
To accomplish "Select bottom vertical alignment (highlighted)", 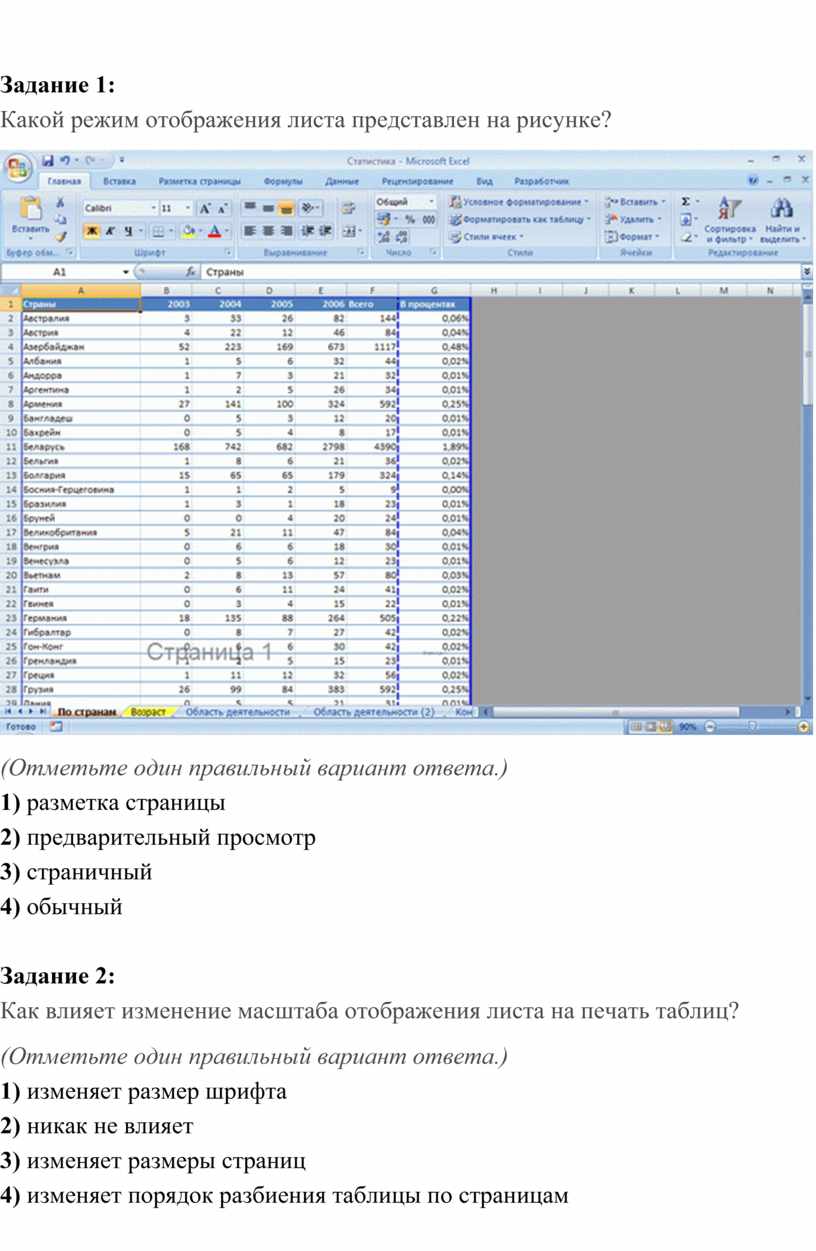I will coord(287,208).
